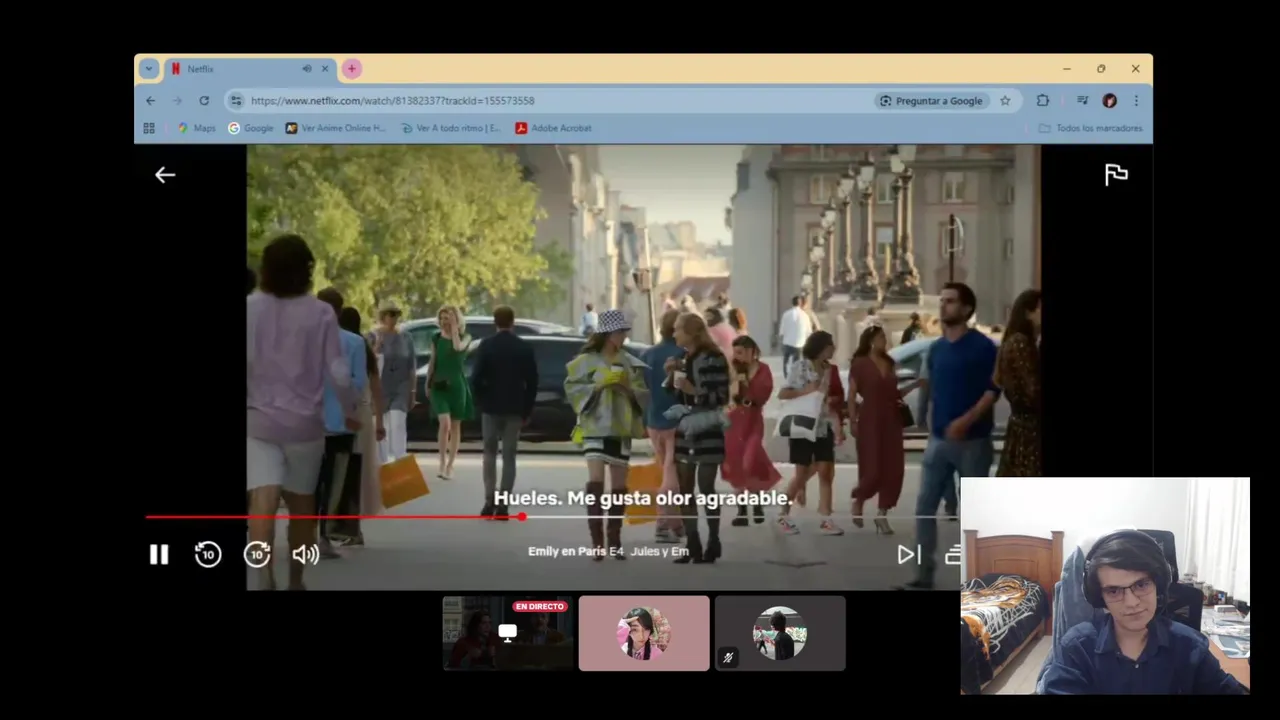The height and width of the screenshot is (720, 1280).
Task: View site information icon in address bar
Action: [236, 101]
